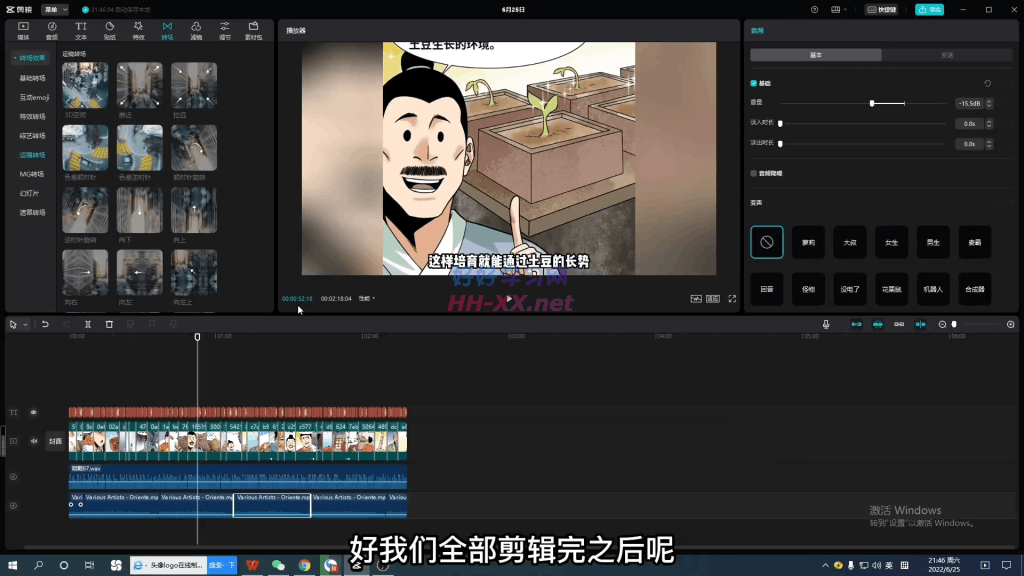Viewport: 1024px width, 576px height.
Task: Toggle the 基础 (Basic) checkbox
Action: pos(754,84)
